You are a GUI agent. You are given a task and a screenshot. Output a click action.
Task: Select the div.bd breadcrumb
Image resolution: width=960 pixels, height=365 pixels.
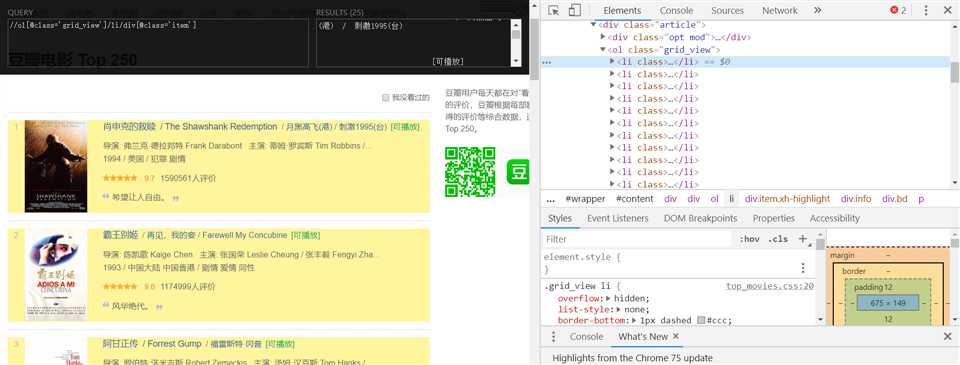pos(894,199)
